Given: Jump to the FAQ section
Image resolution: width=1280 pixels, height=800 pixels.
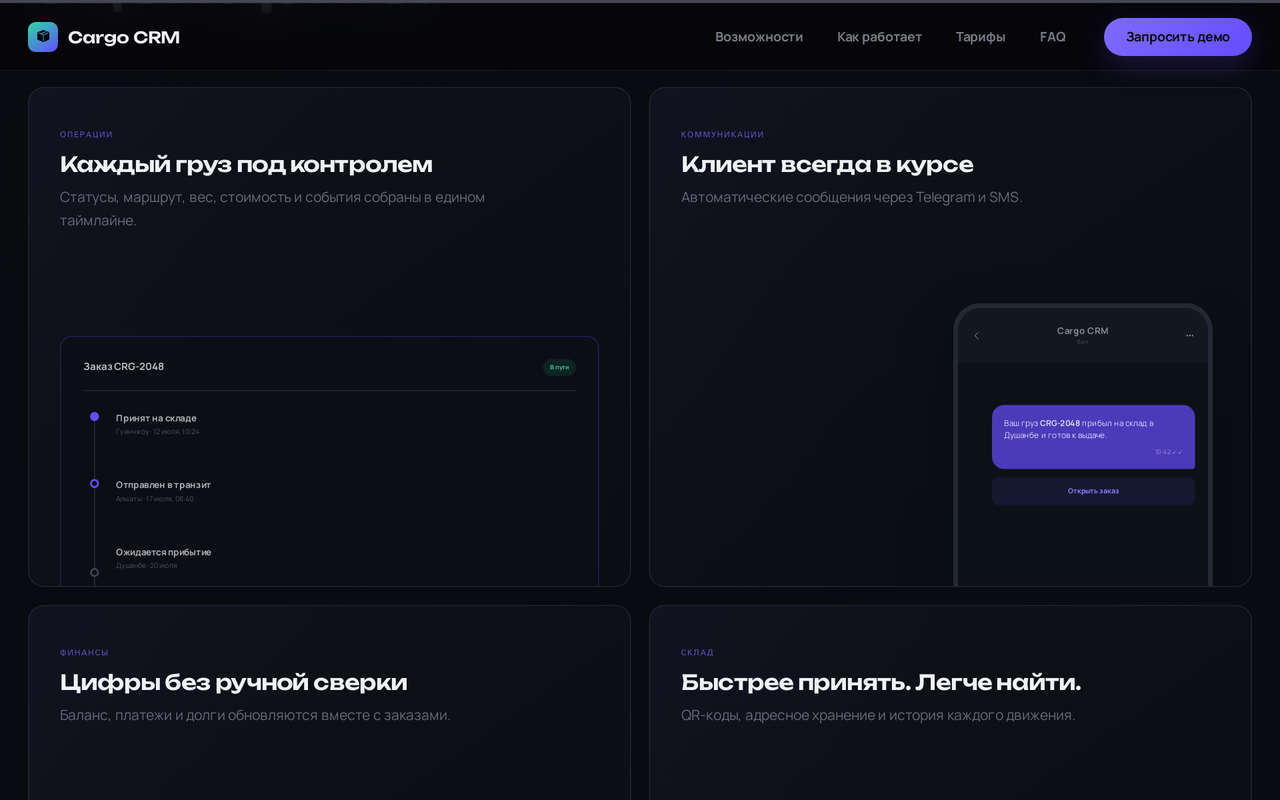Looking at the screenshot, I should click(1053, 37).
